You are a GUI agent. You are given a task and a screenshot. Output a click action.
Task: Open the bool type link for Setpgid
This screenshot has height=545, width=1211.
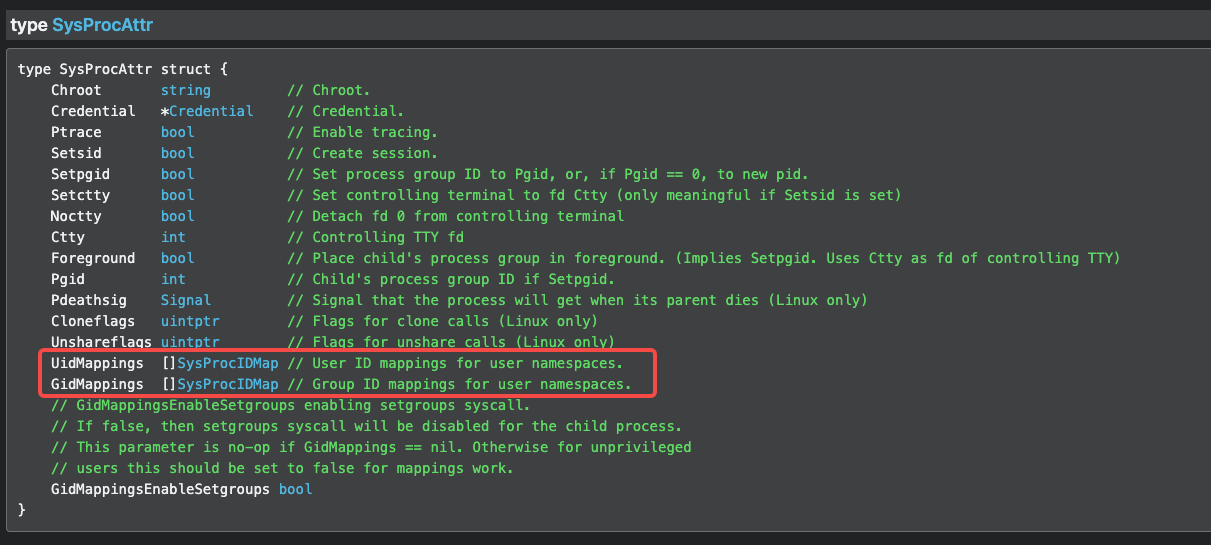(178, 174)
